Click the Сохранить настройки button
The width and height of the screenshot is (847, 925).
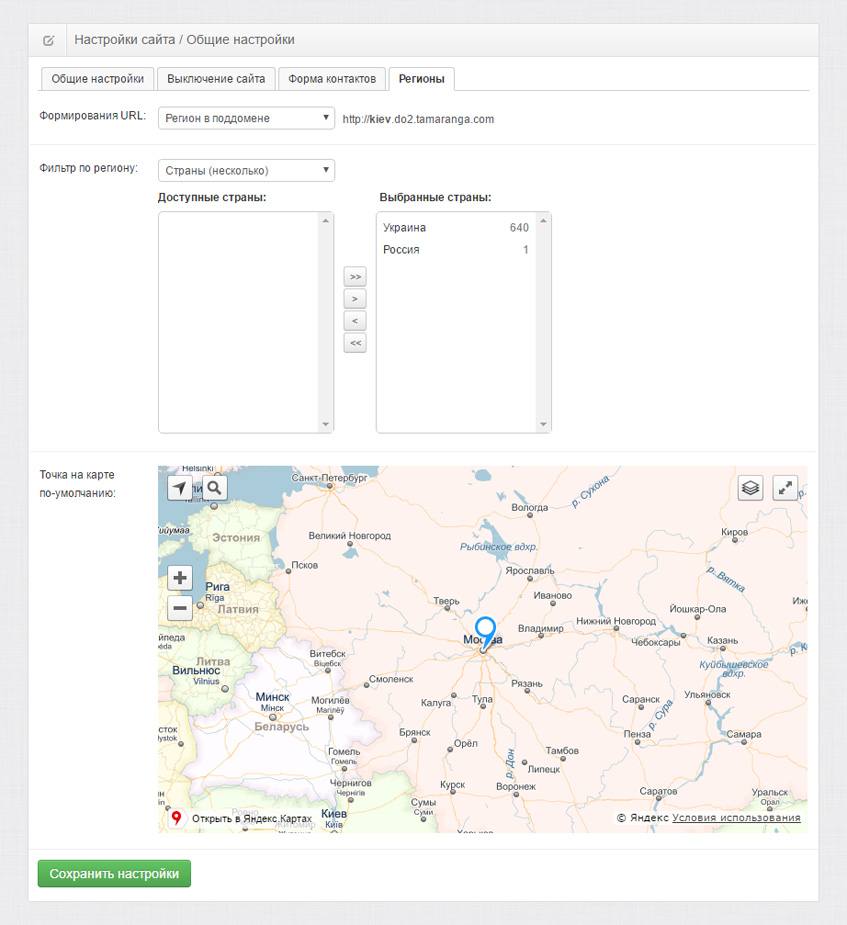(114, 874)
